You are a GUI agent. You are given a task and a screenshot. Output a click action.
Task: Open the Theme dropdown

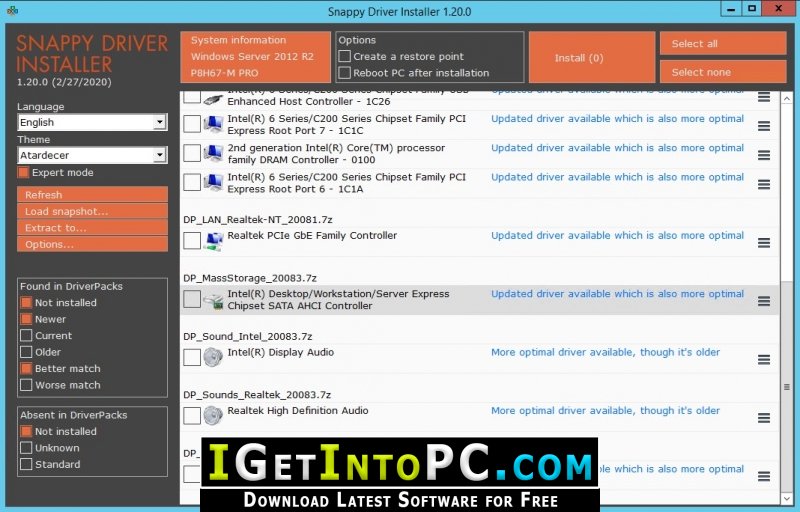(92, 155)
